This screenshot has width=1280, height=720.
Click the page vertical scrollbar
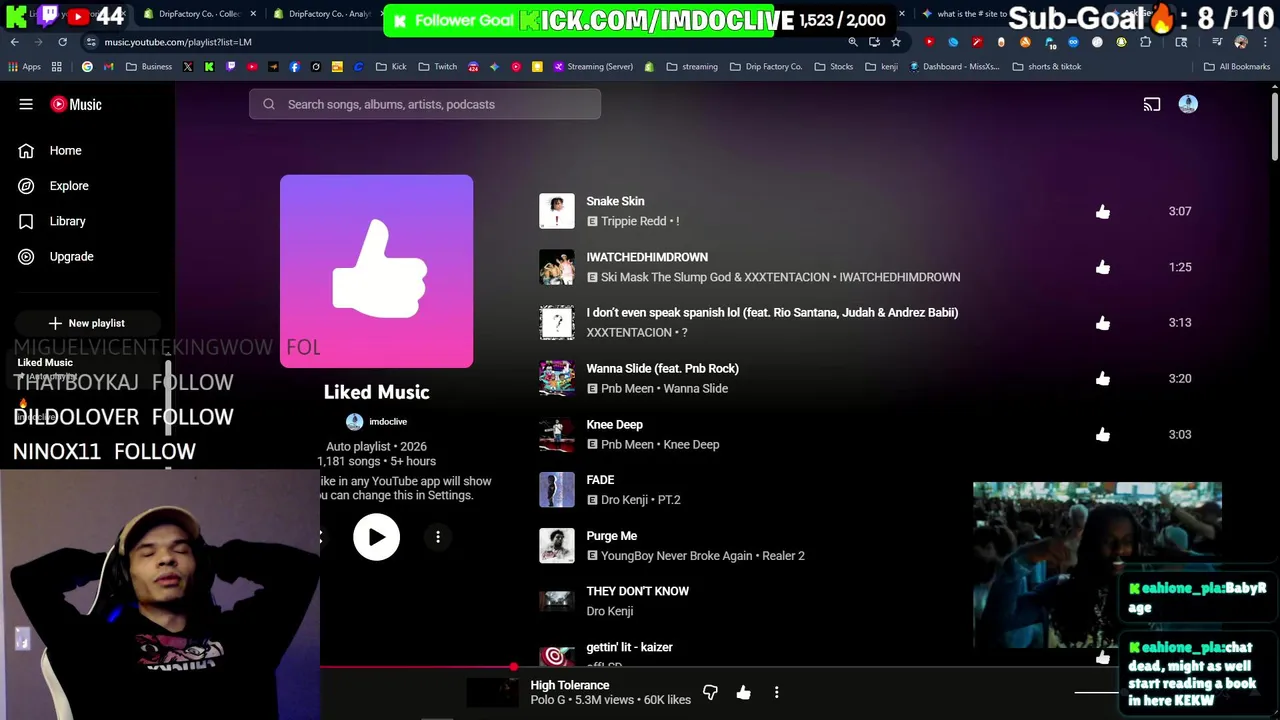click(1275, 125)
